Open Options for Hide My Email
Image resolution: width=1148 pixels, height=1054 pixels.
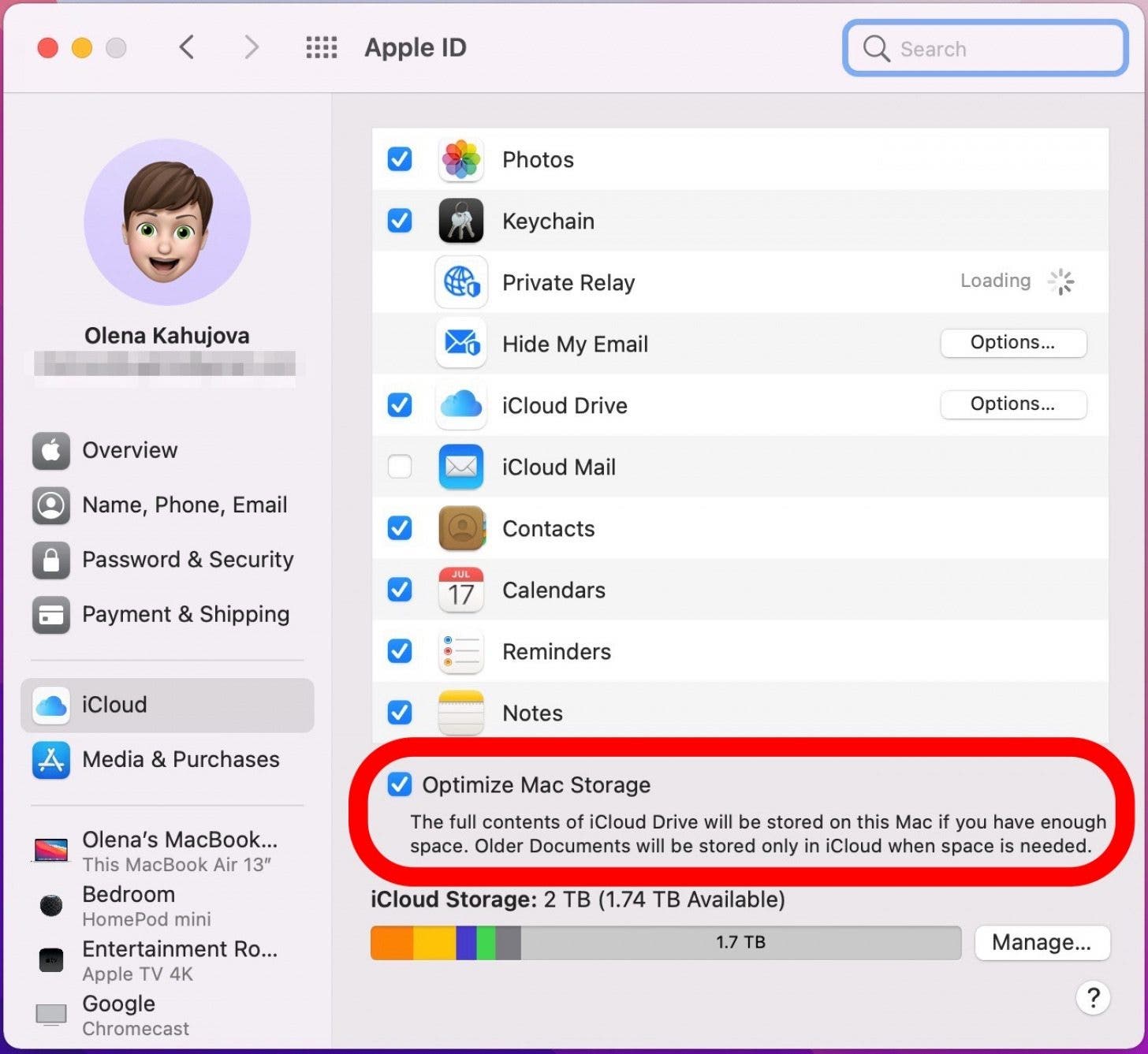click(x=1012, y=343)
